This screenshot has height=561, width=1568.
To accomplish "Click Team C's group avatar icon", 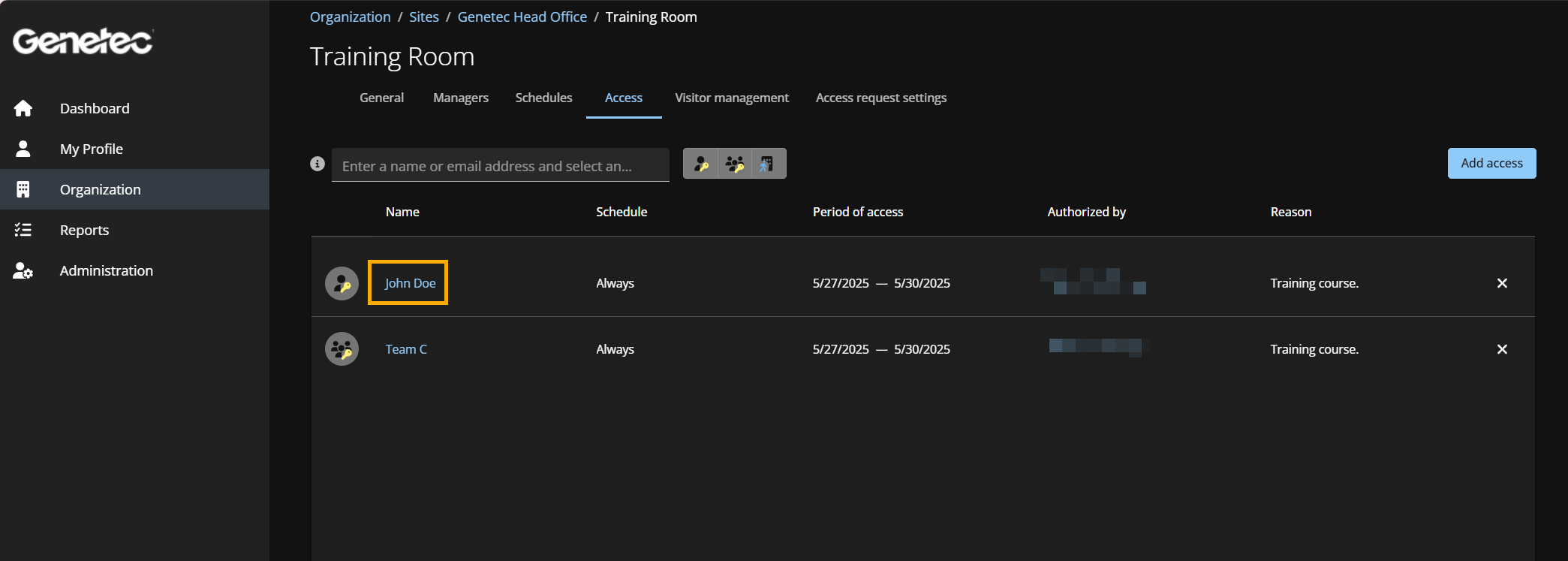I will point(342,349).
